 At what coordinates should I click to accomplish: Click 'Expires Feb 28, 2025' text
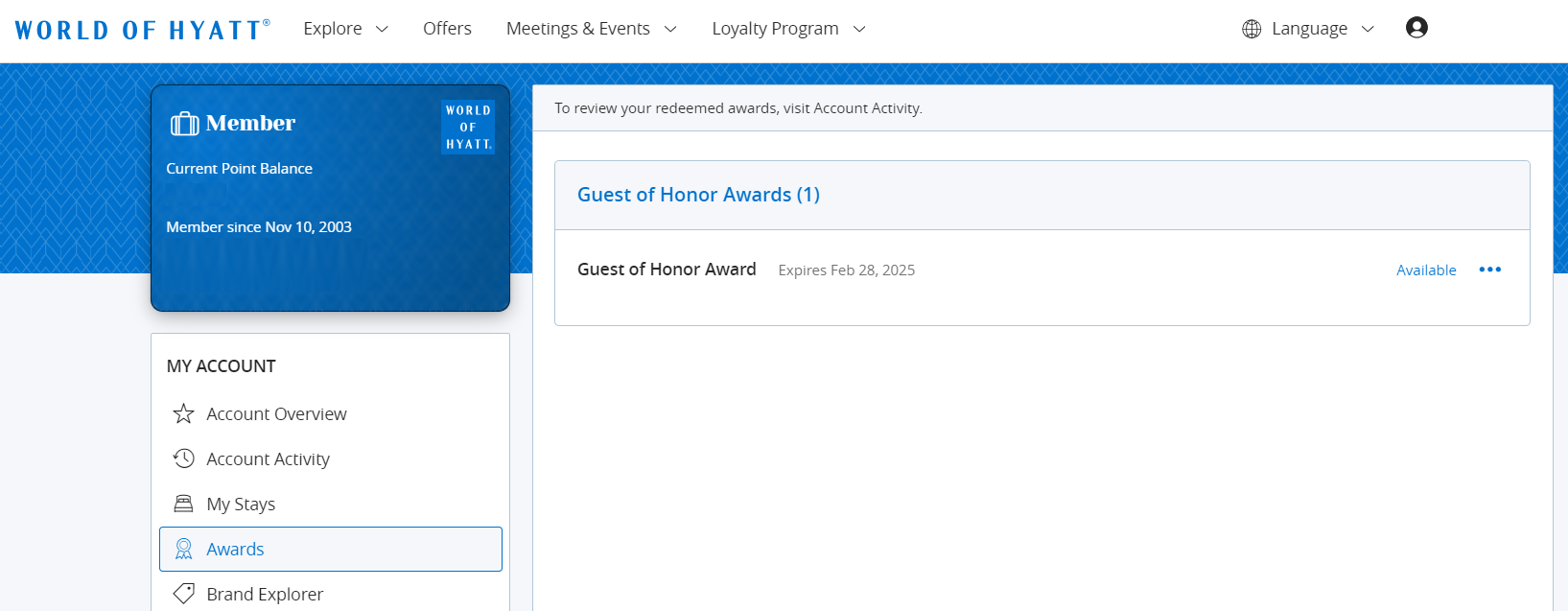tap(846, 270)
